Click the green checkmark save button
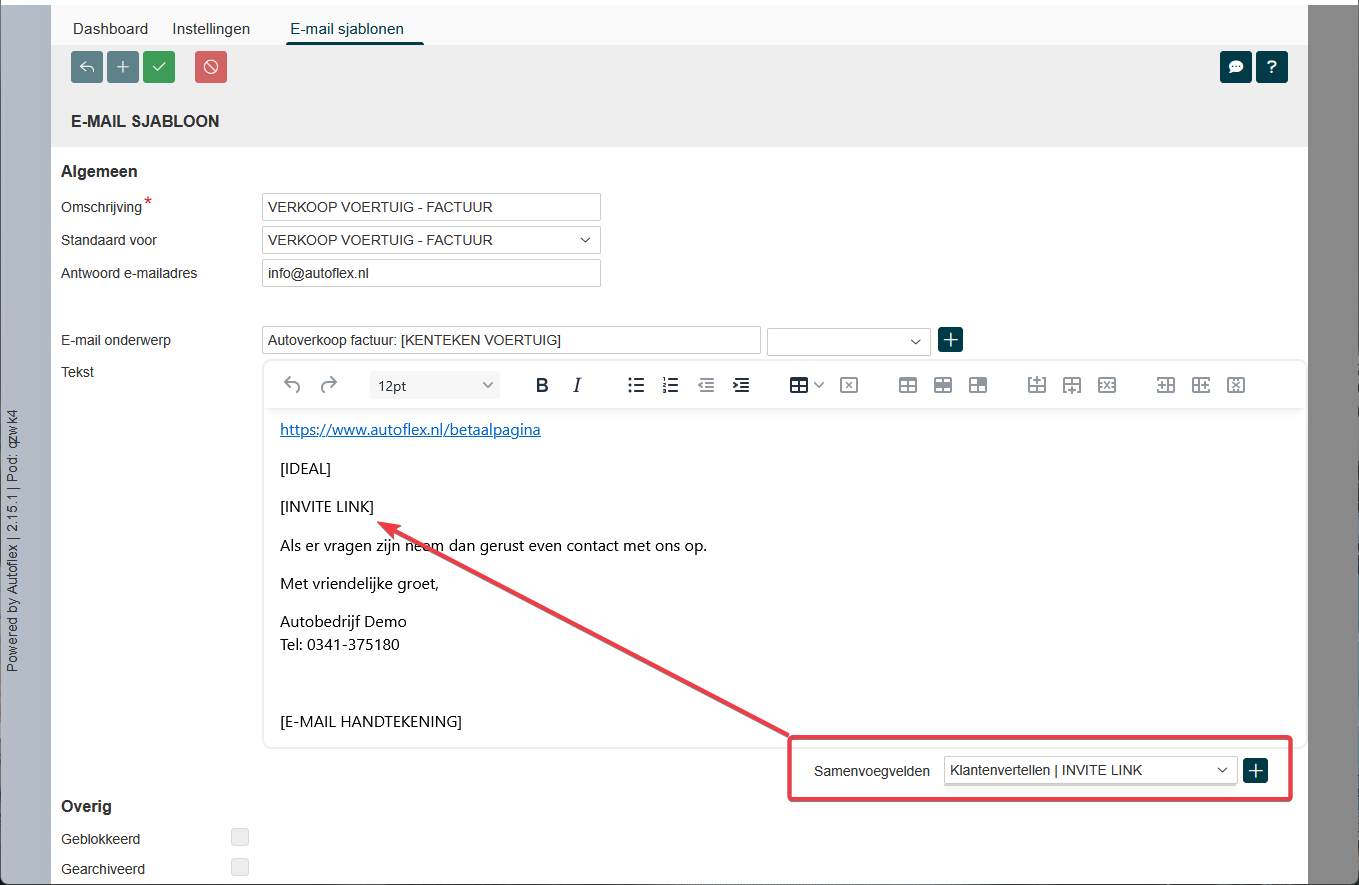 159,67
